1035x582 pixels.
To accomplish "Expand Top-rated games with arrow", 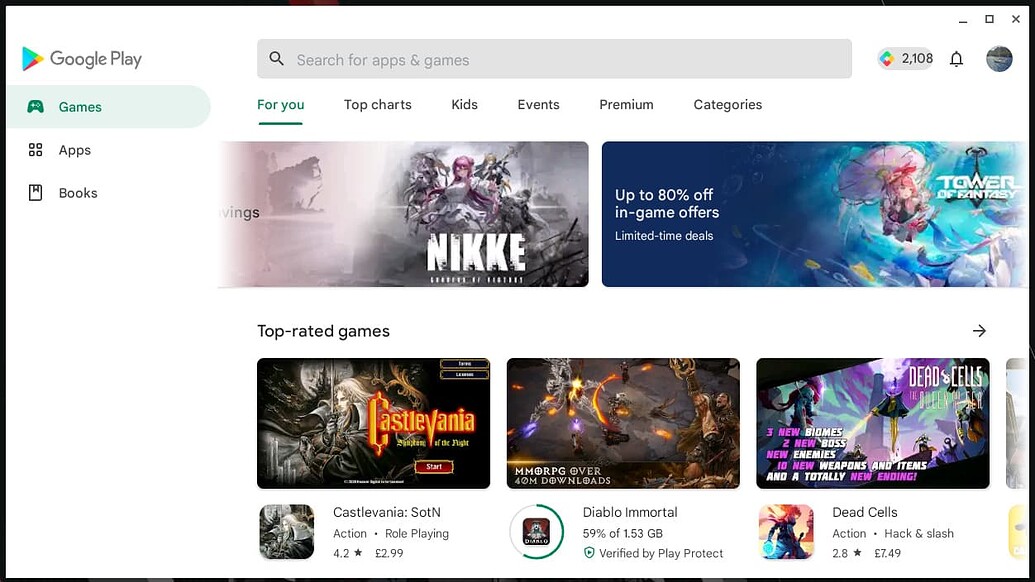I will click(979, 331).
